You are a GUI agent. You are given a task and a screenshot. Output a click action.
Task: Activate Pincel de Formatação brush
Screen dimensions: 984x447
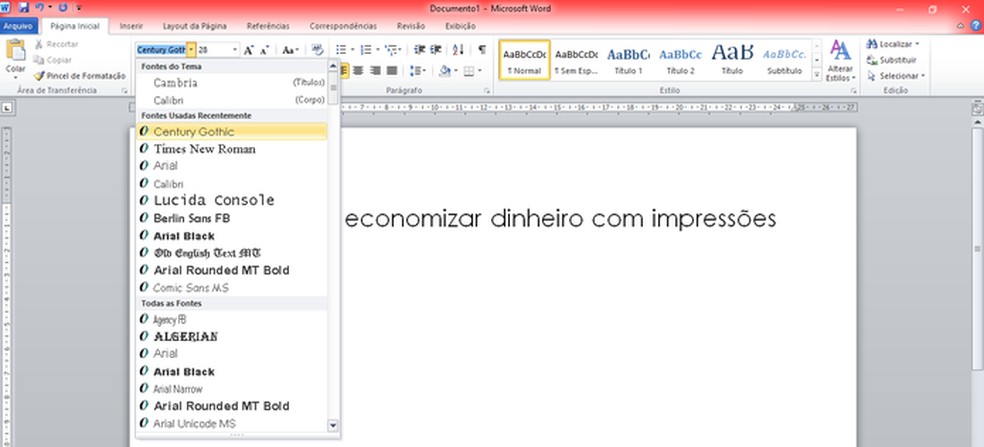point(80,75)
